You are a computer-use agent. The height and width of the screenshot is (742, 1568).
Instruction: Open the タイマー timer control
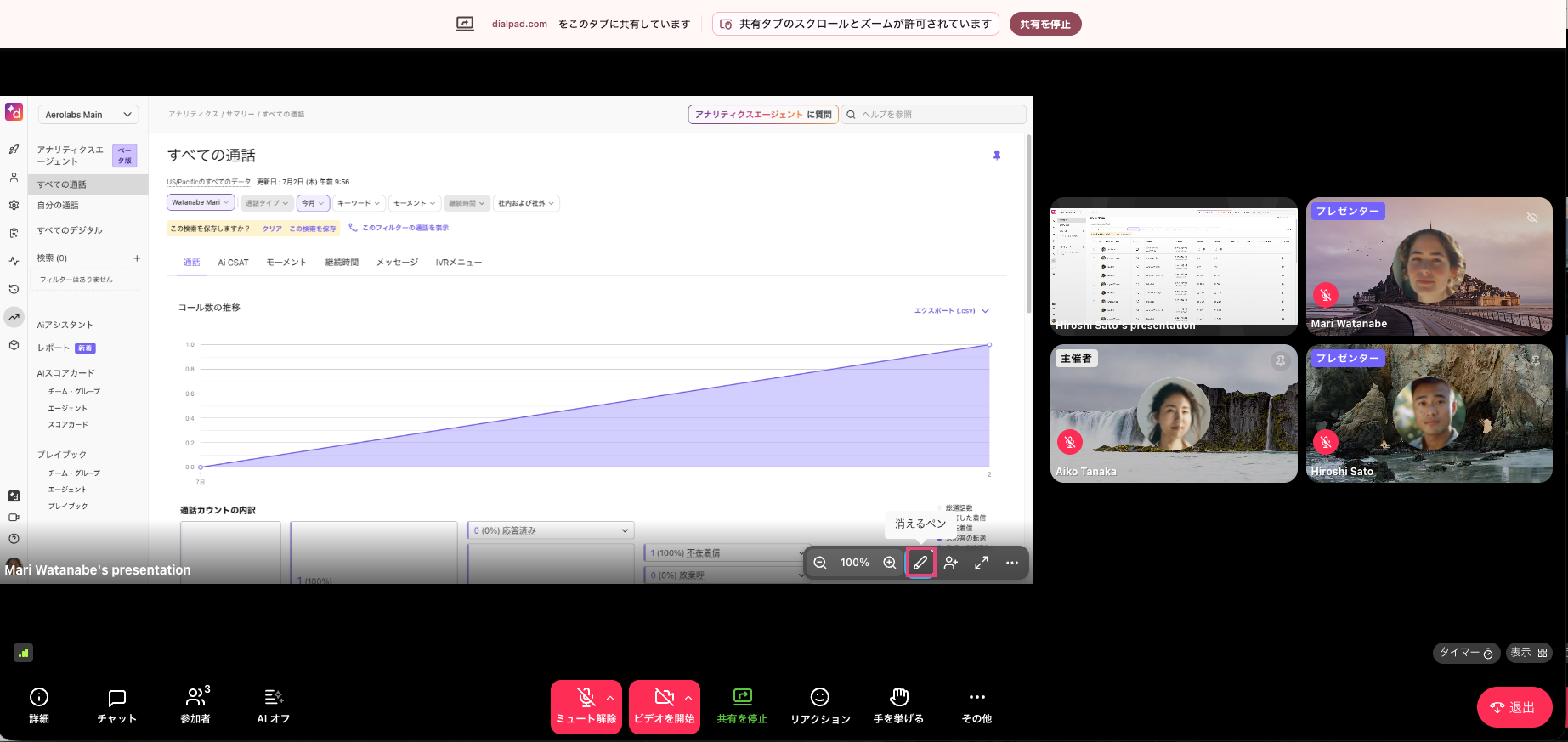click(x=1467, y=653)
